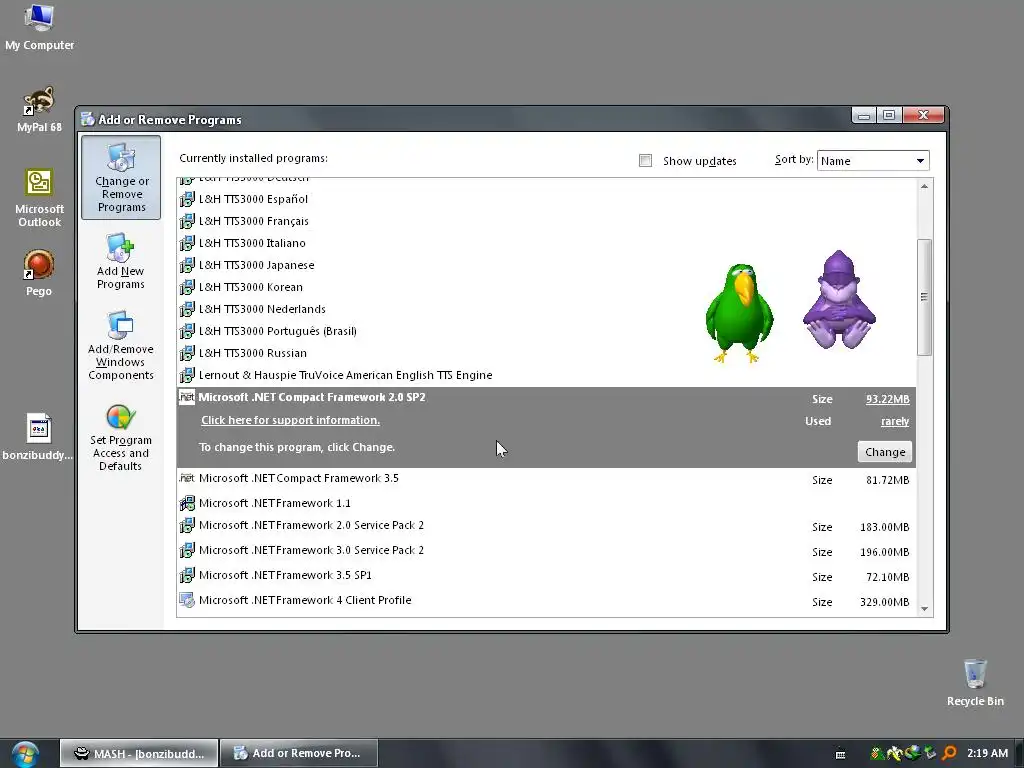1024x768 pixels.
Task: Click the L&H TTS3000 Japanese installer icon
Action: pos(187,265)
